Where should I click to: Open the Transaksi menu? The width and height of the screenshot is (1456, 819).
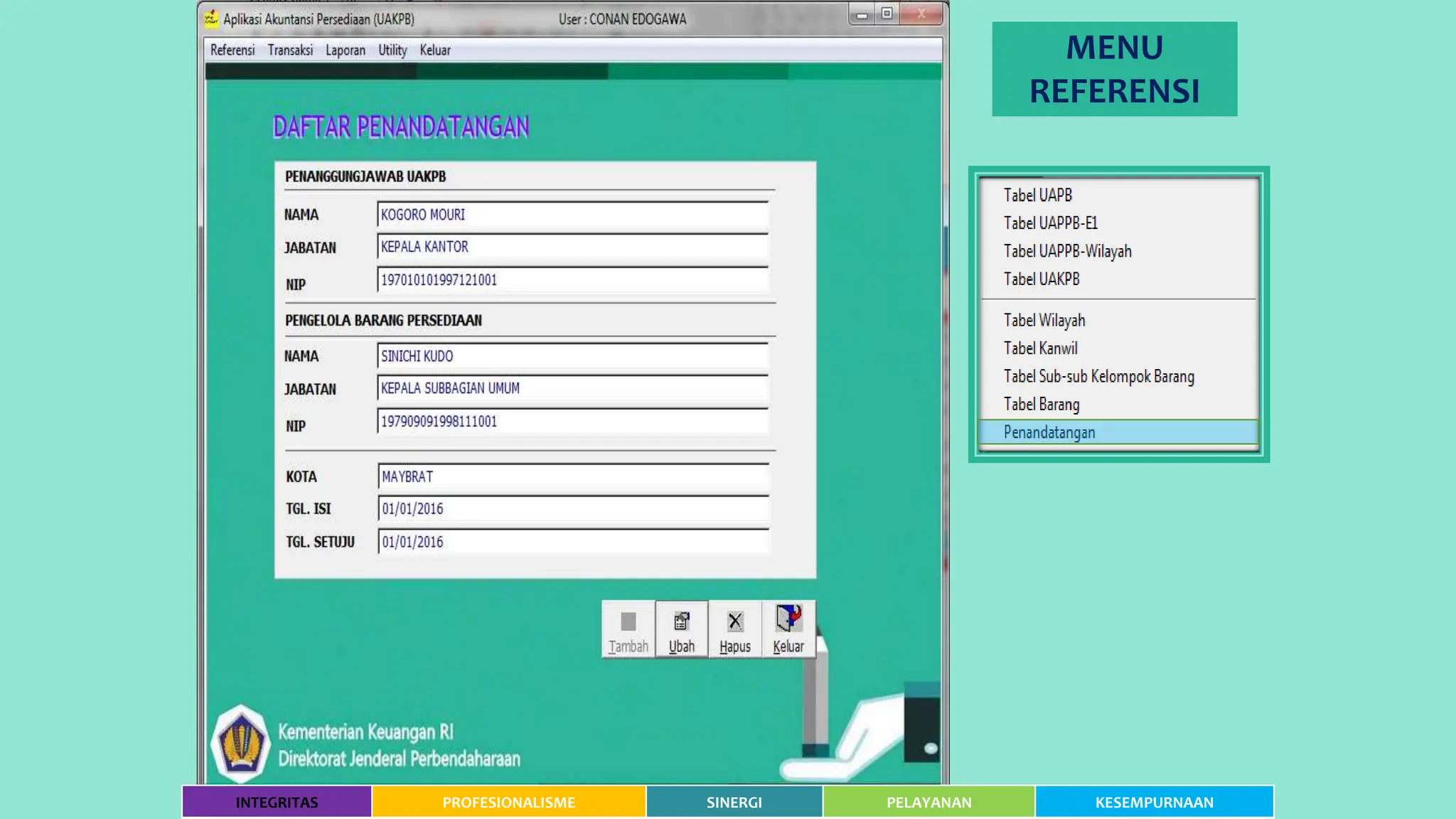290,50
